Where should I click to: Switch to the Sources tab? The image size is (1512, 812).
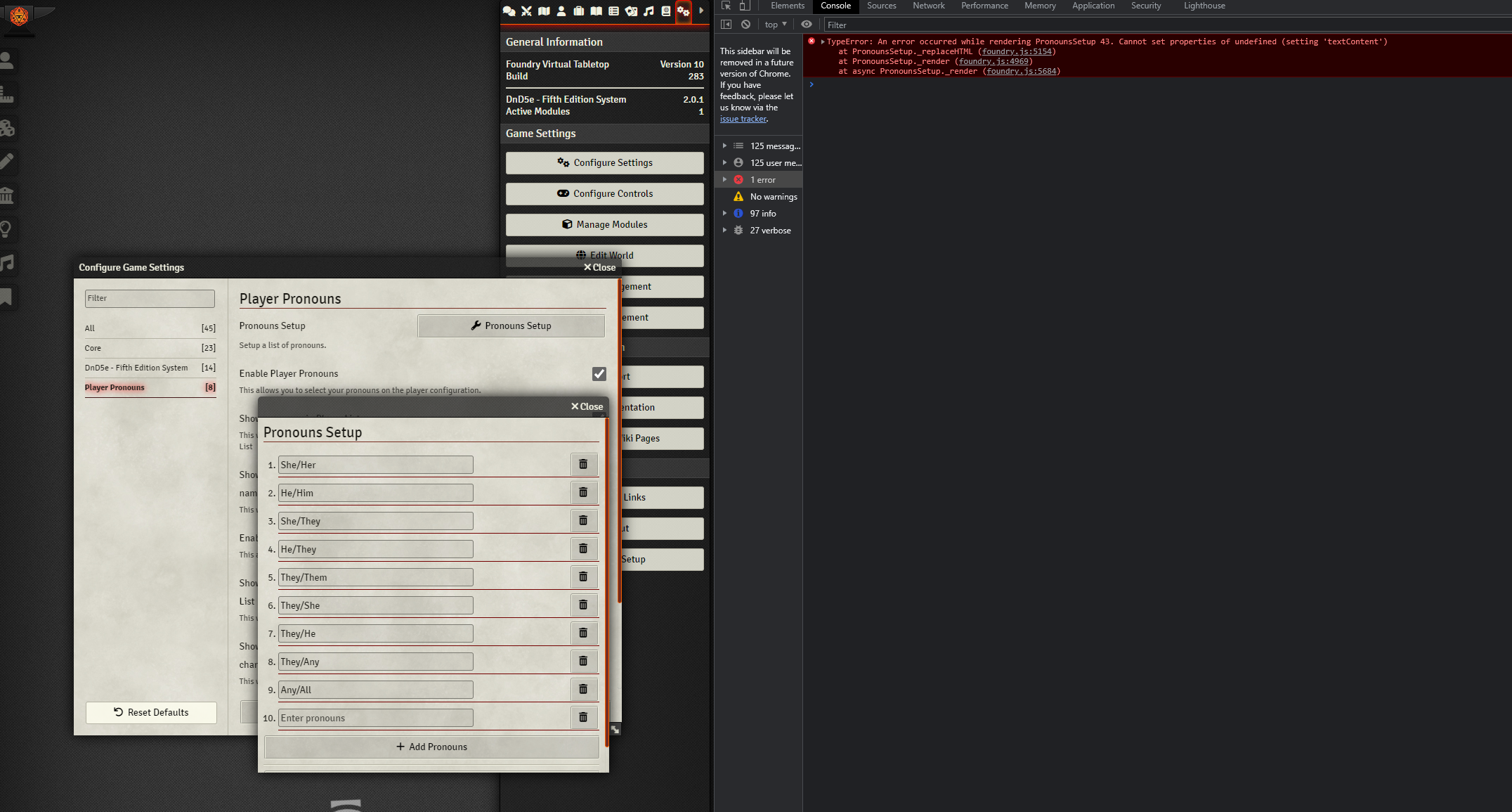pos(882,6)
